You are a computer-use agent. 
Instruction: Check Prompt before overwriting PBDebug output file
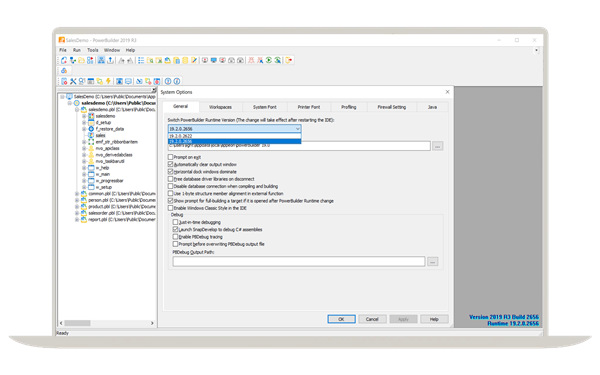pos(175,244)
